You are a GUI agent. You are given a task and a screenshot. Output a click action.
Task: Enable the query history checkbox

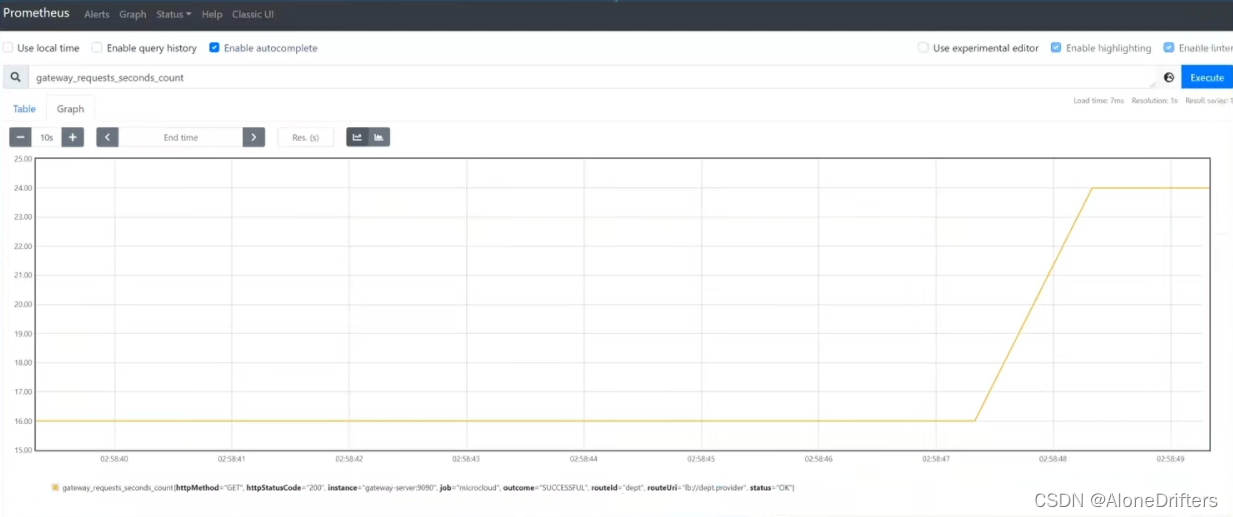click(x=97, y=48)
